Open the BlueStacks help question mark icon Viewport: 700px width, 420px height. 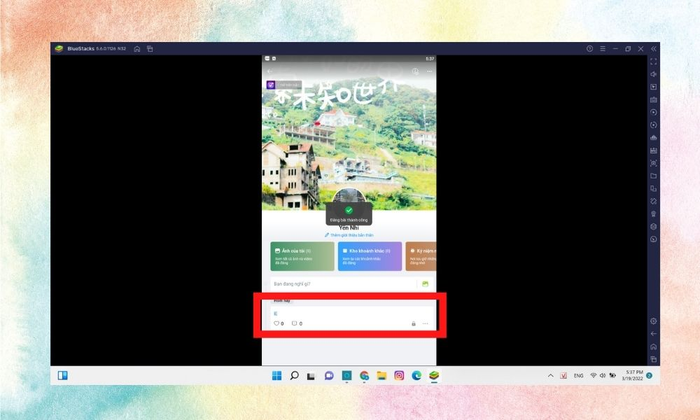[590, 48]
